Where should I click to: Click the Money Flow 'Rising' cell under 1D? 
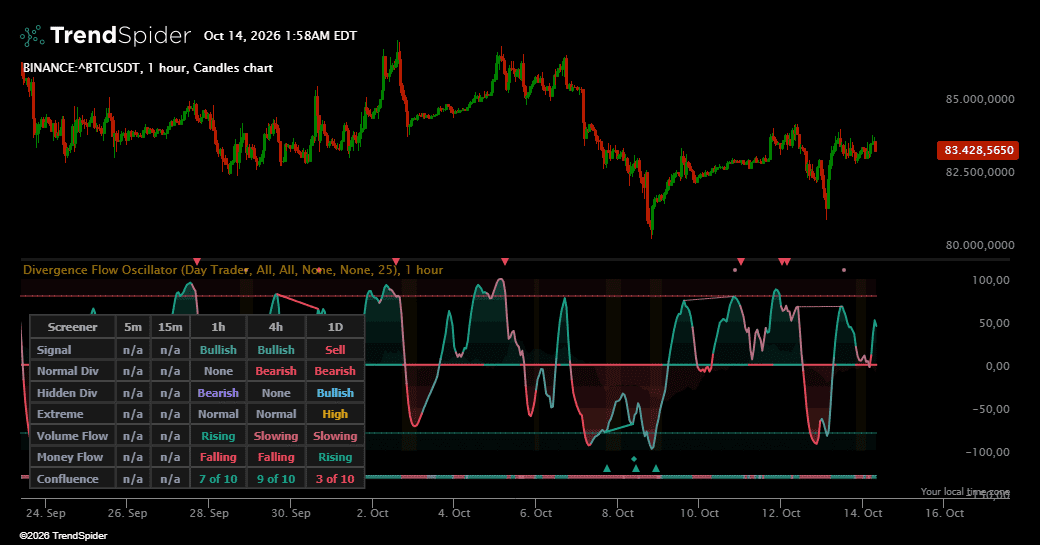[x=335, y=457]
